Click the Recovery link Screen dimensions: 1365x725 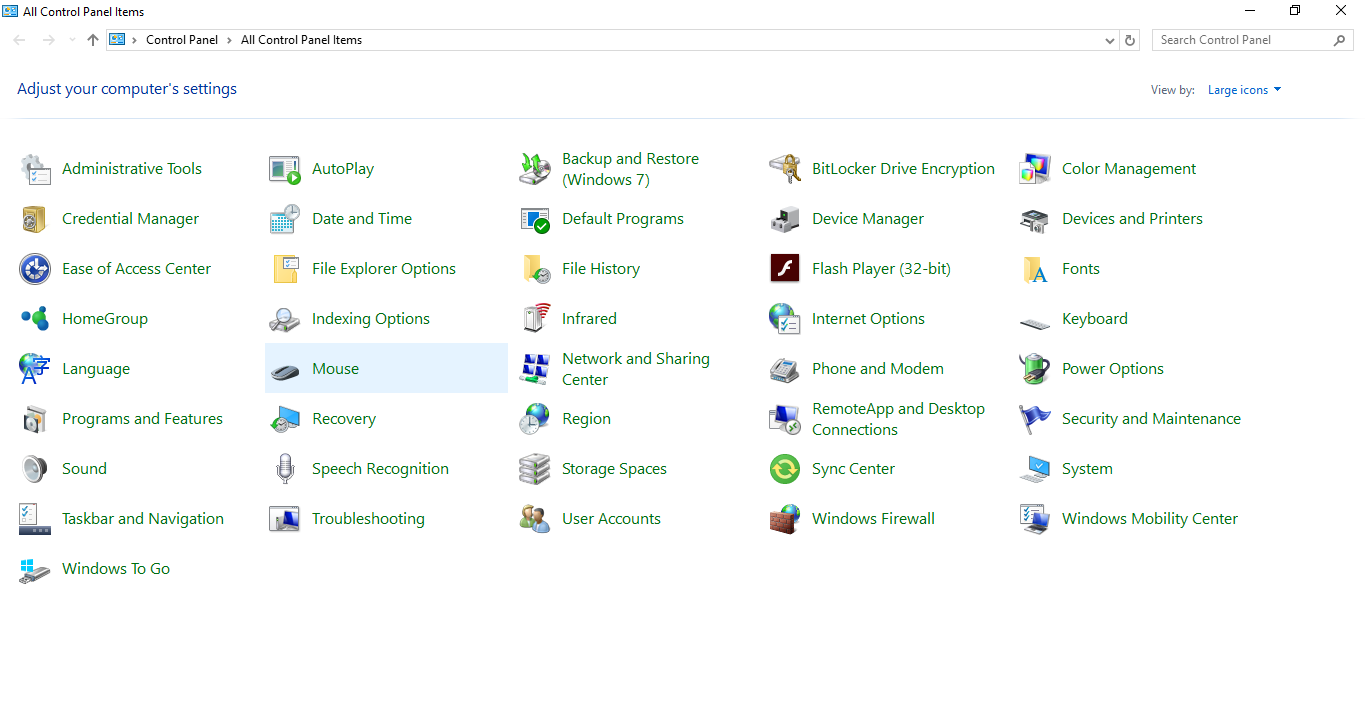pyautogui.click(x=344, y=419)
